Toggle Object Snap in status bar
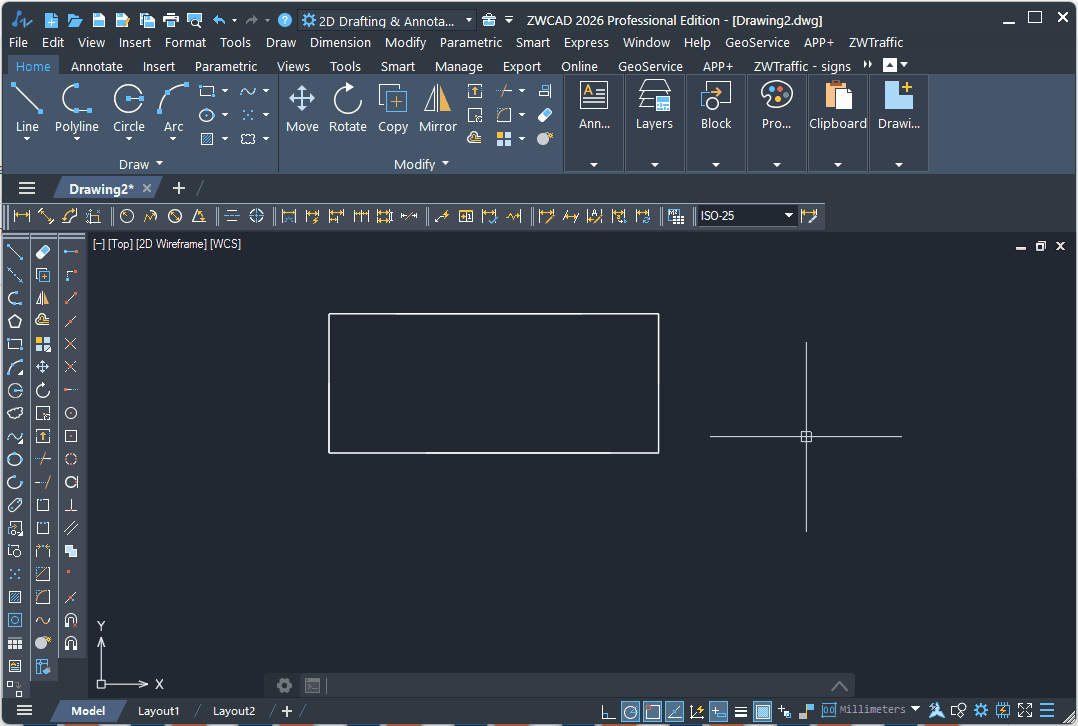Screen dimensions: 1078x726 (x=652, y=712)
